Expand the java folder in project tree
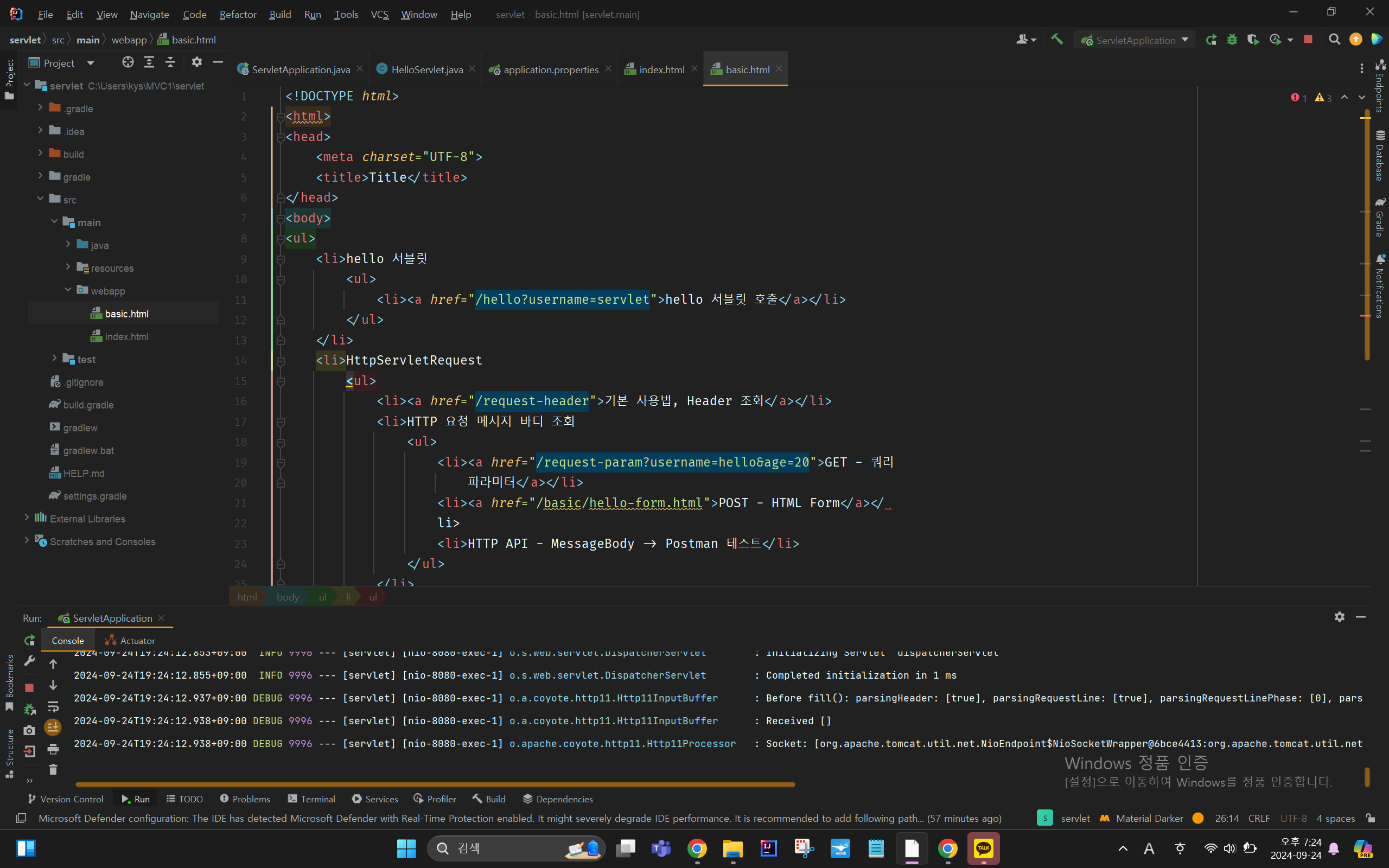This screenshot has width=1389, height=868. pos(68,245)
